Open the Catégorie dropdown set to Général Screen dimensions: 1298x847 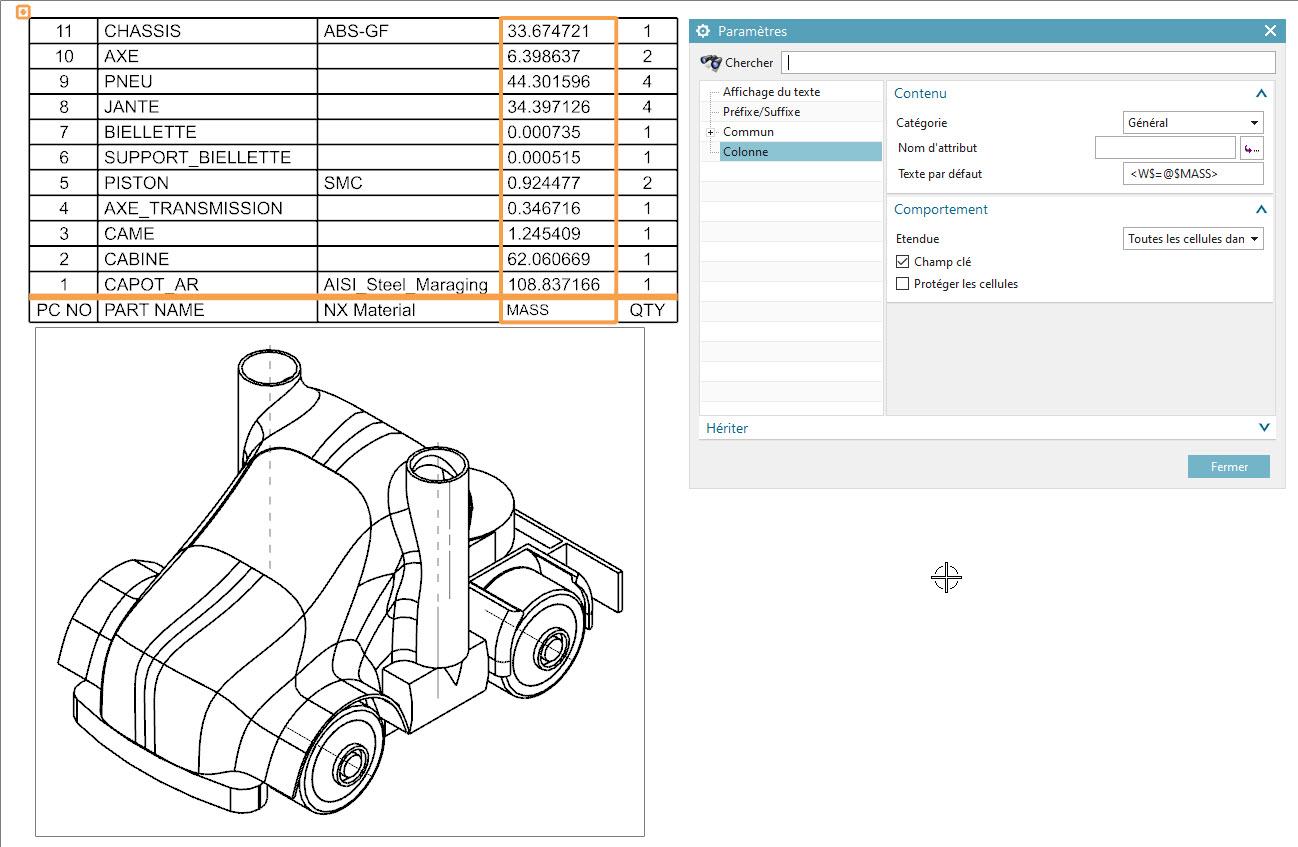click(1193, 123)
